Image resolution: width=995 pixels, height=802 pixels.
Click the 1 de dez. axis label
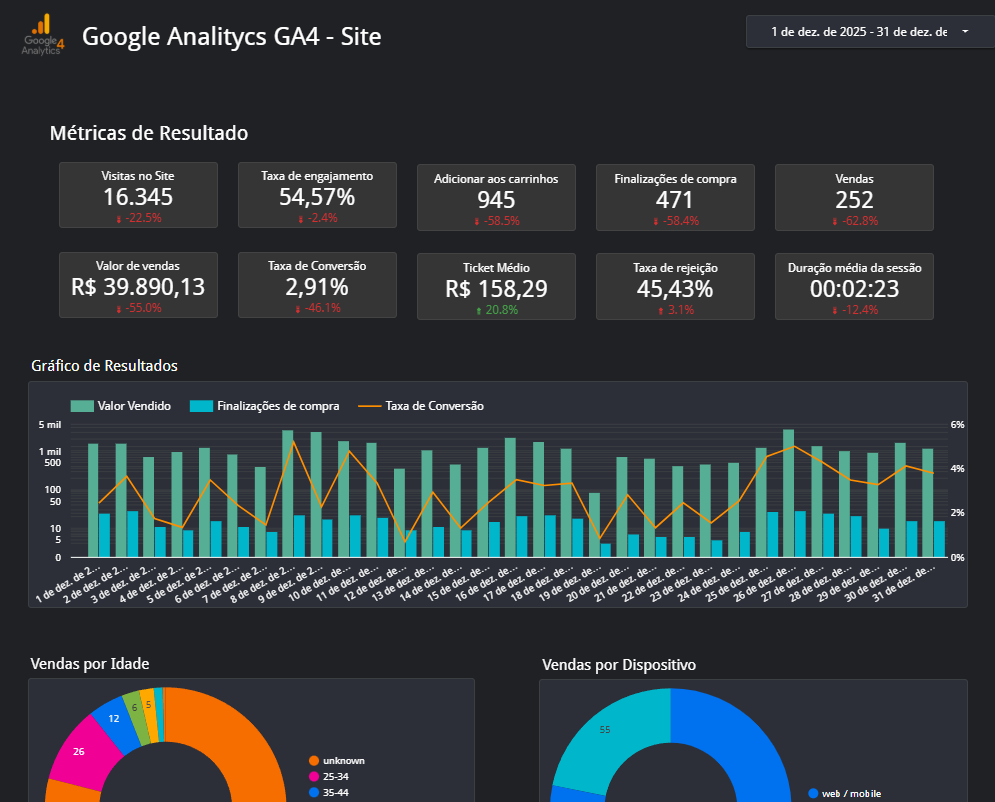68,583
